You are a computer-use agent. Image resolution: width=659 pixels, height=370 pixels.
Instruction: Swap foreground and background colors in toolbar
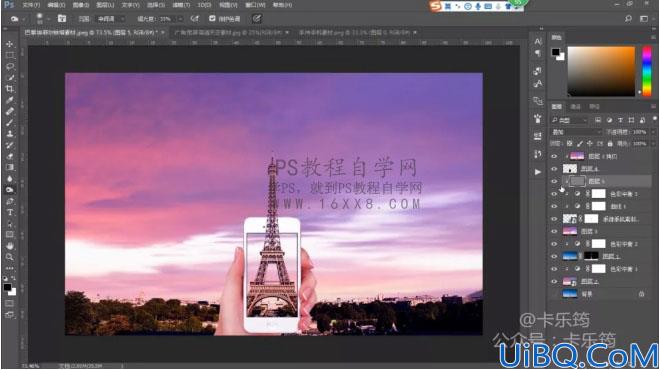[13, 278]
